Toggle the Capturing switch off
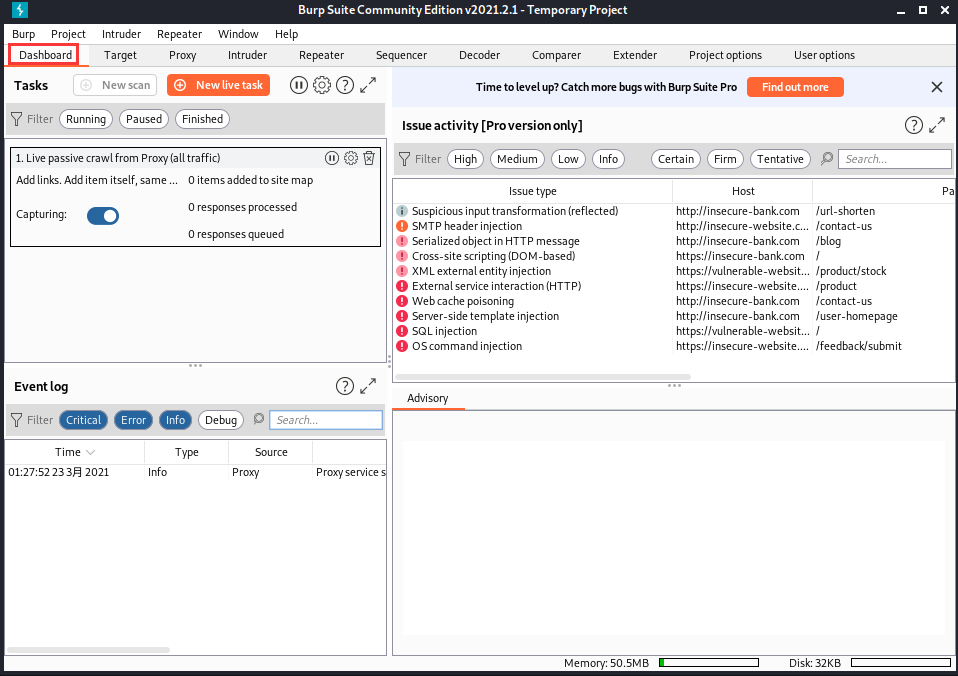 103,216
